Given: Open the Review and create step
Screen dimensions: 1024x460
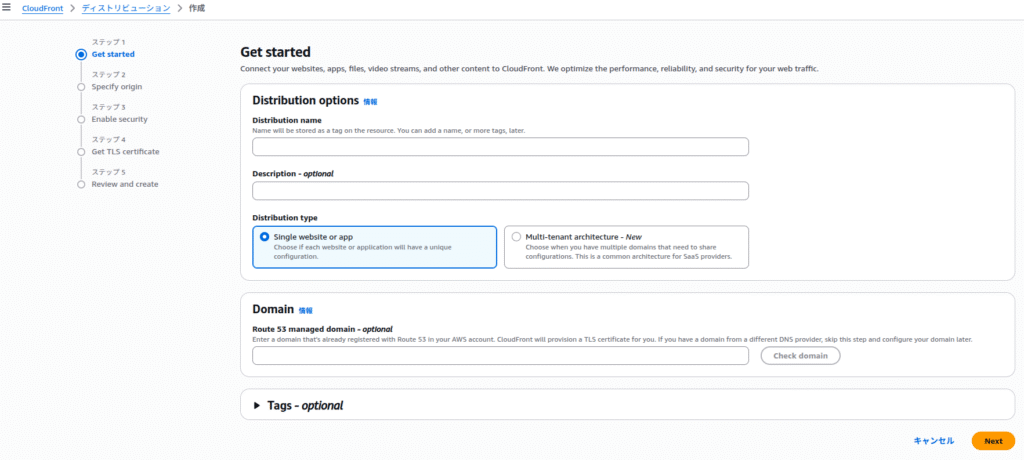Looking at the screenshot, I should point(124,184).
